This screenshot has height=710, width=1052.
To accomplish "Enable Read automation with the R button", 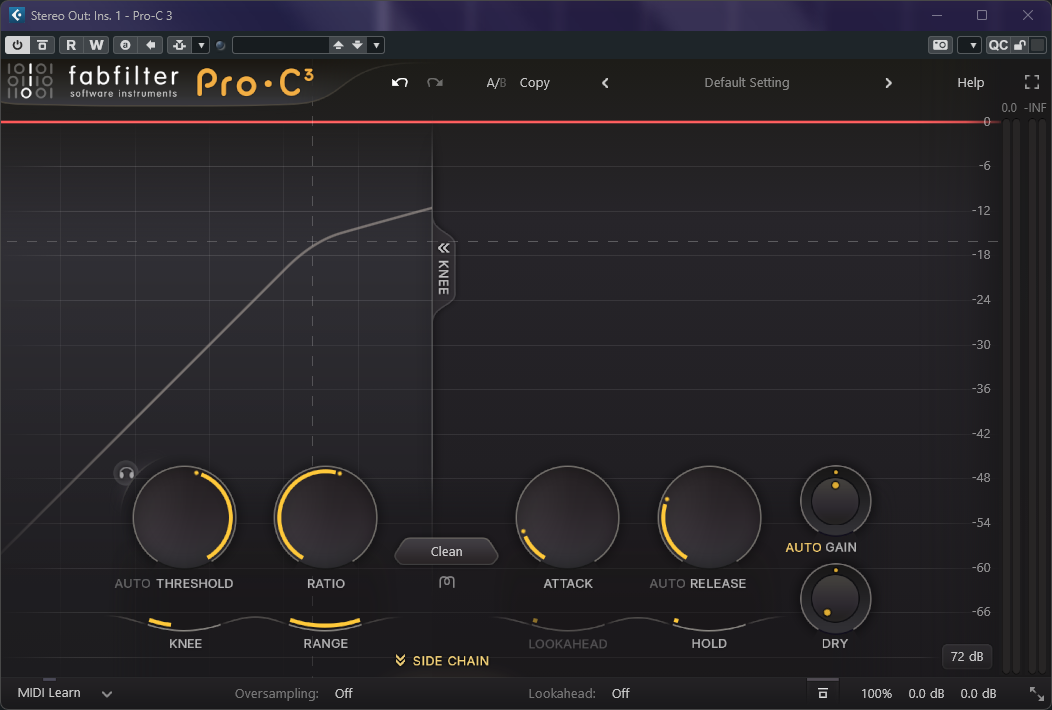I will (x=70, y=45).
